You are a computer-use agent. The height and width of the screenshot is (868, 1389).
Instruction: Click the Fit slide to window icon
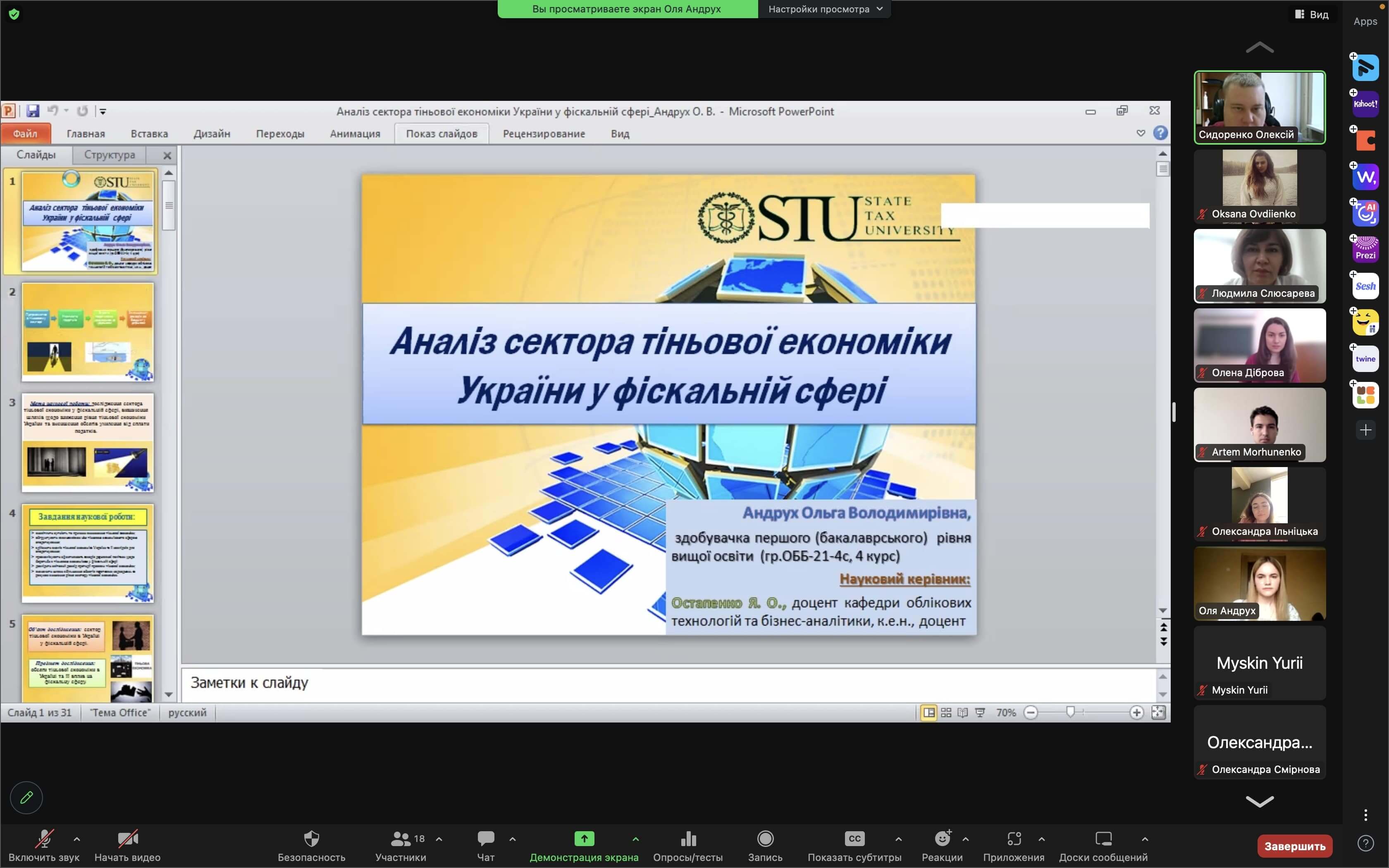(x=1158, y=713)
